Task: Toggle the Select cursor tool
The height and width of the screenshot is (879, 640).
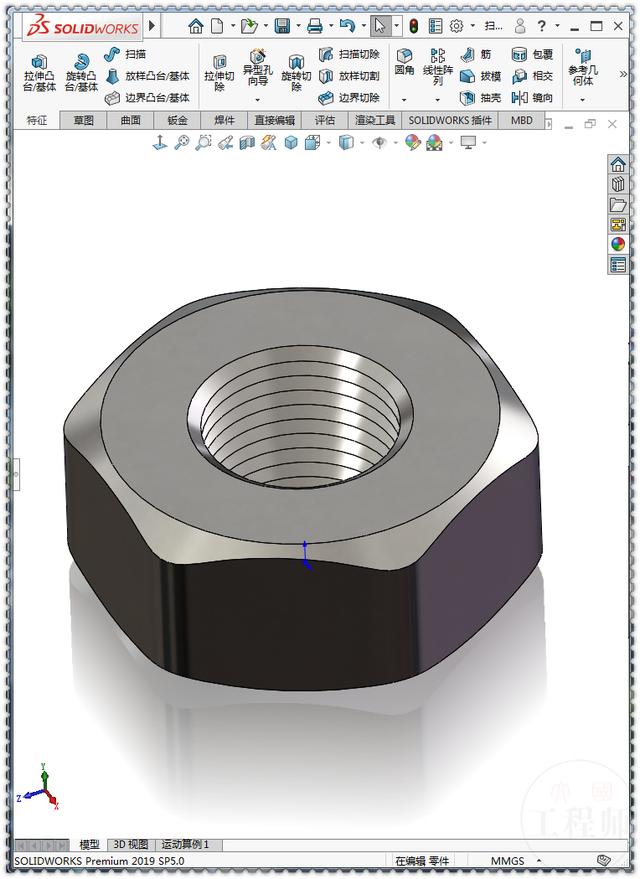Action: tap(381, 26)
